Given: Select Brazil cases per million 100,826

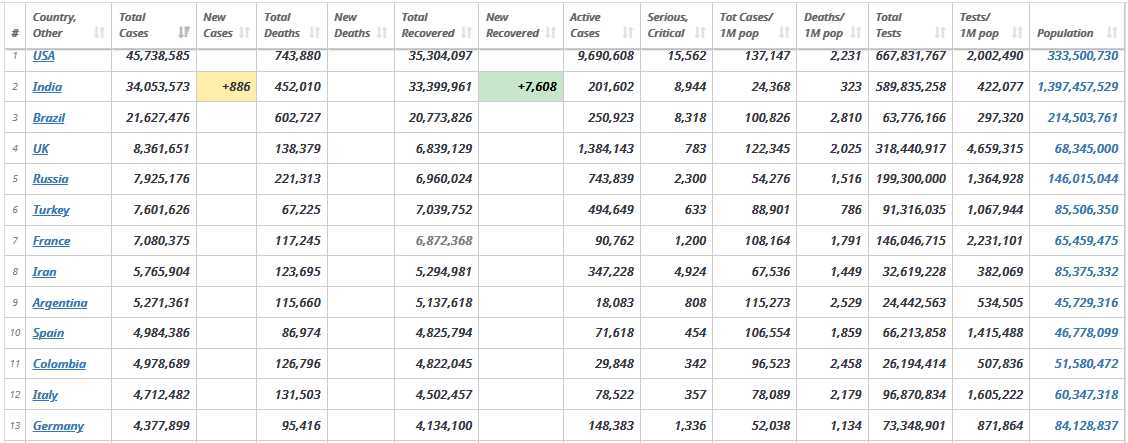Looking at the screenshot, I should coord(767,118).
